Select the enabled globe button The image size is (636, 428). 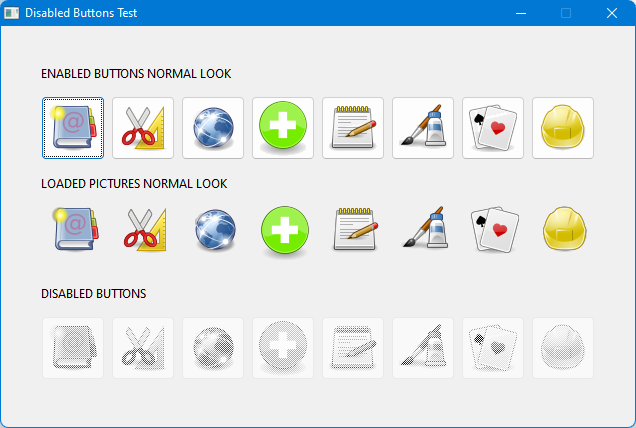point(213,128)
